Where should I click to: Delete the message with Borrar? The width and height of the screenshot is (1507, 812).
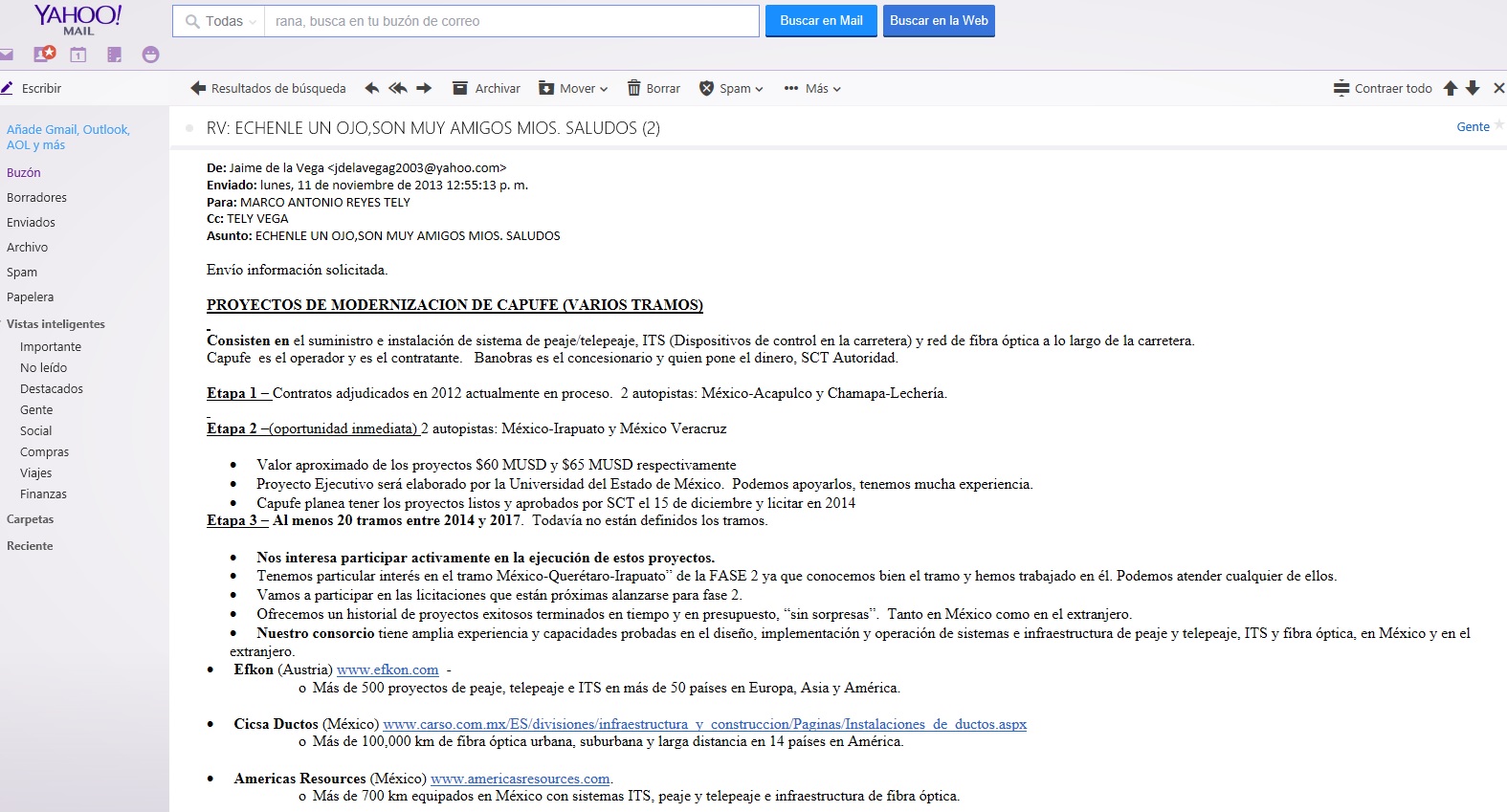(654, 88)
